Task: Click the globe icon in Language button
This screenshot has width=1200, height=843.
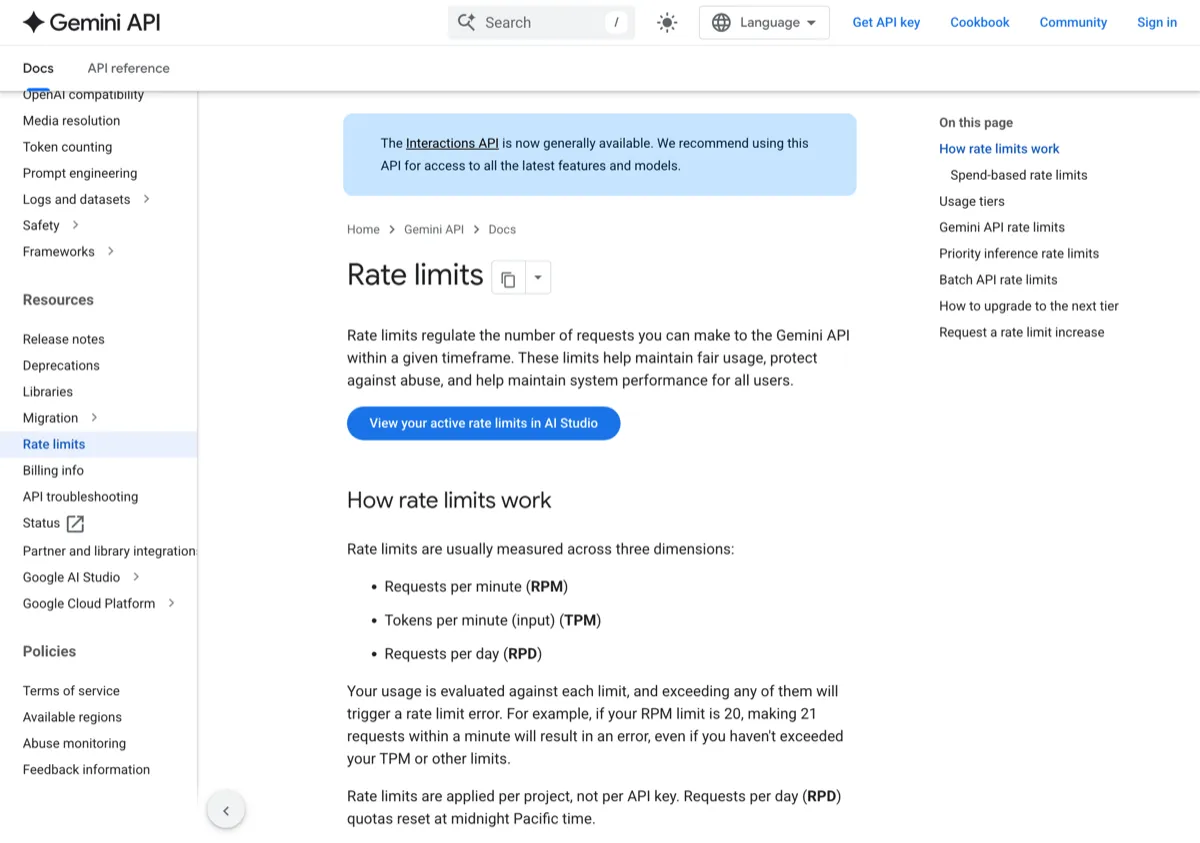Action: tap(721, 22)
